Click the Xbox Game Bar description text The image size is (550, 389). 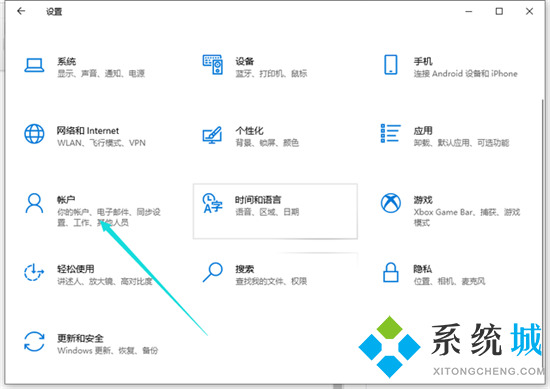click(x=467, y=217)
